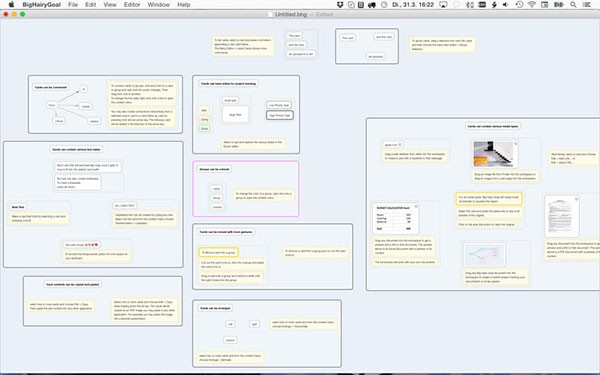Screen dimensions: 600x375
Task: Select the mind map document thumbnail
Action: (x=484, y=254)
